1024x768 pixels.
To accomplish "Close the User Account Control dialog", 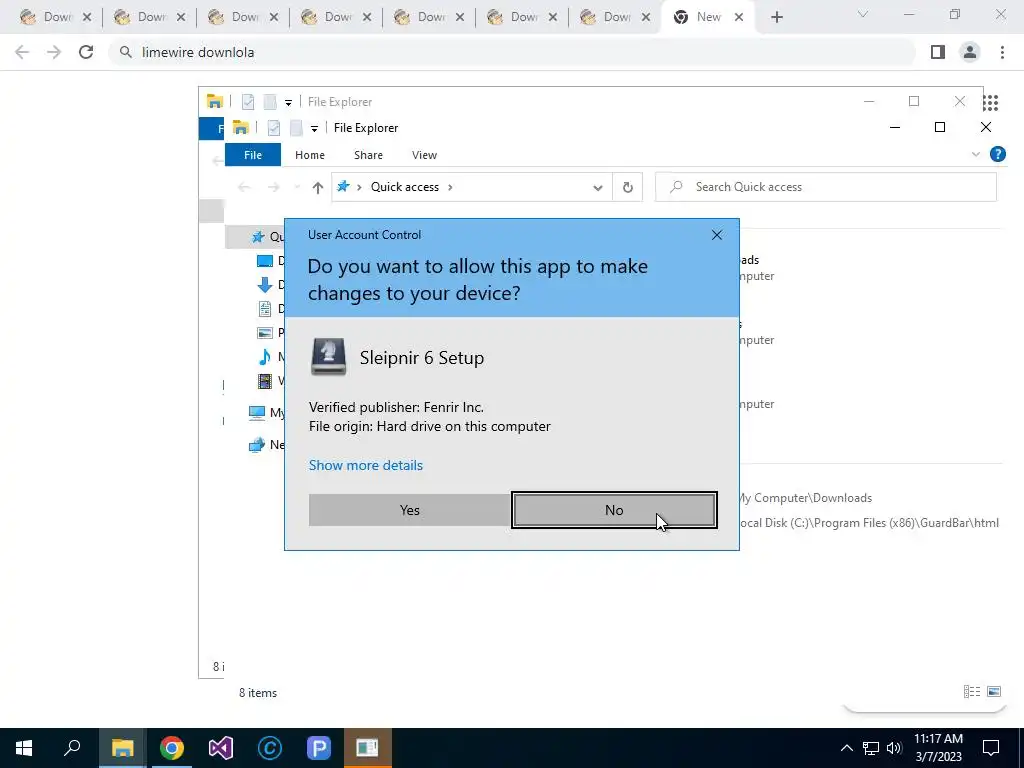I will (716, 235).
